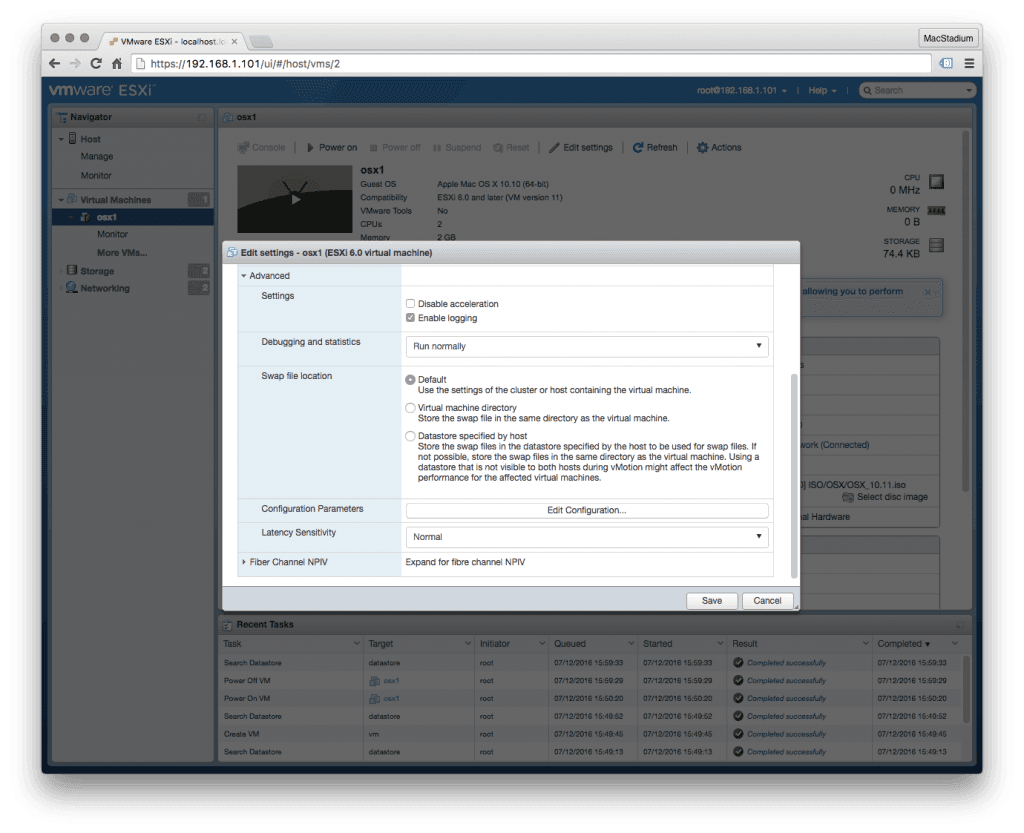Refresh the osx1 VM view
This screenshot has width=1024, height=833.
click(x=655, y=147)
